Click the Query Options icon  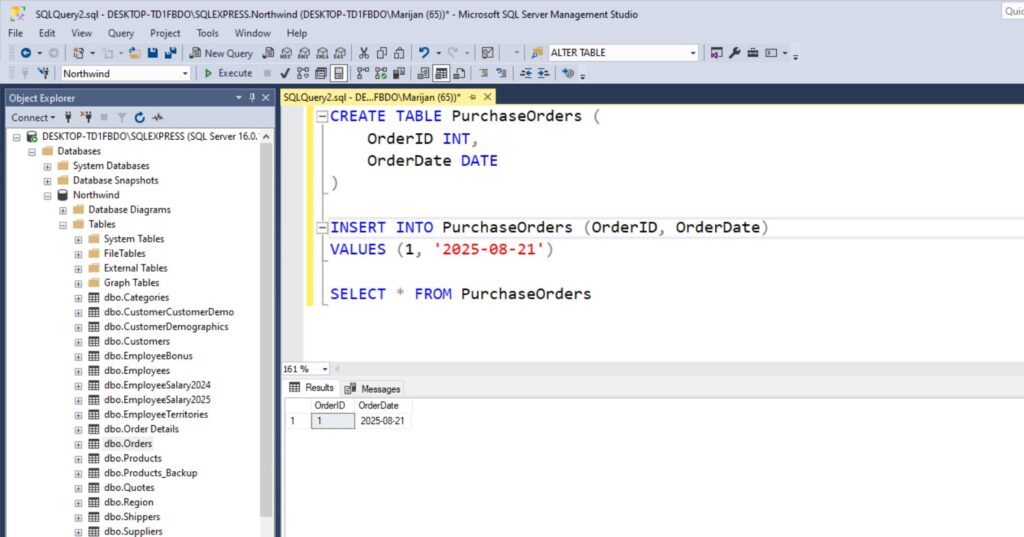[x=321, y=73]
